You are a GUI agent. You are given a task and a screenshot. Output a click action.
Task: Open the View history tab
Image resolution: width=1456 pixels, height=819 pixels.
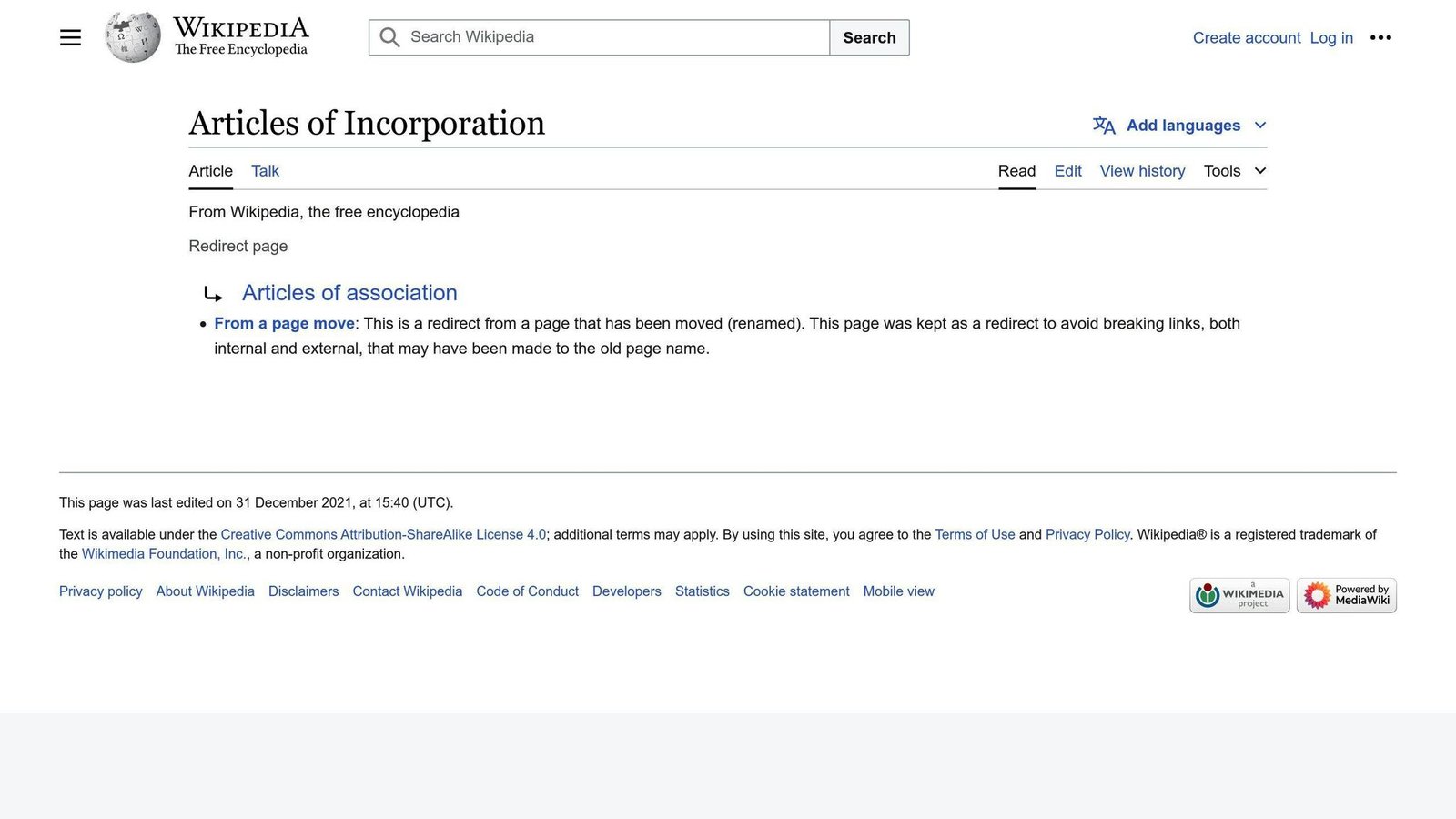tap(1142, 171)
